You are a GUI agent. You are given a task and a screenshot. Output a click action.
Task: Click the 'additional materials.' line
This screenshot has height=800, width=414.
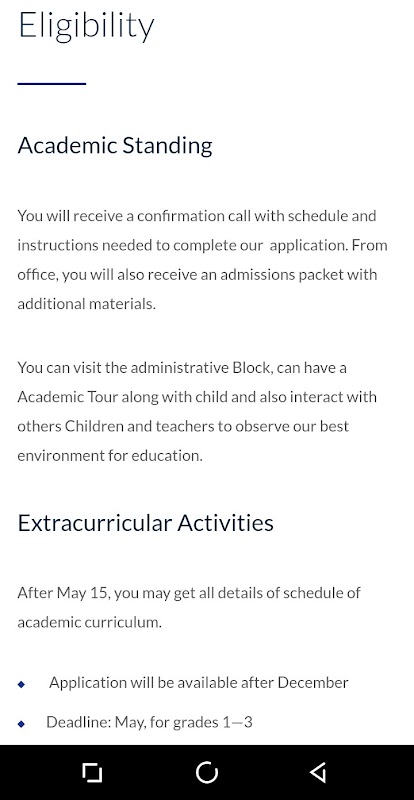coord(86,304)
